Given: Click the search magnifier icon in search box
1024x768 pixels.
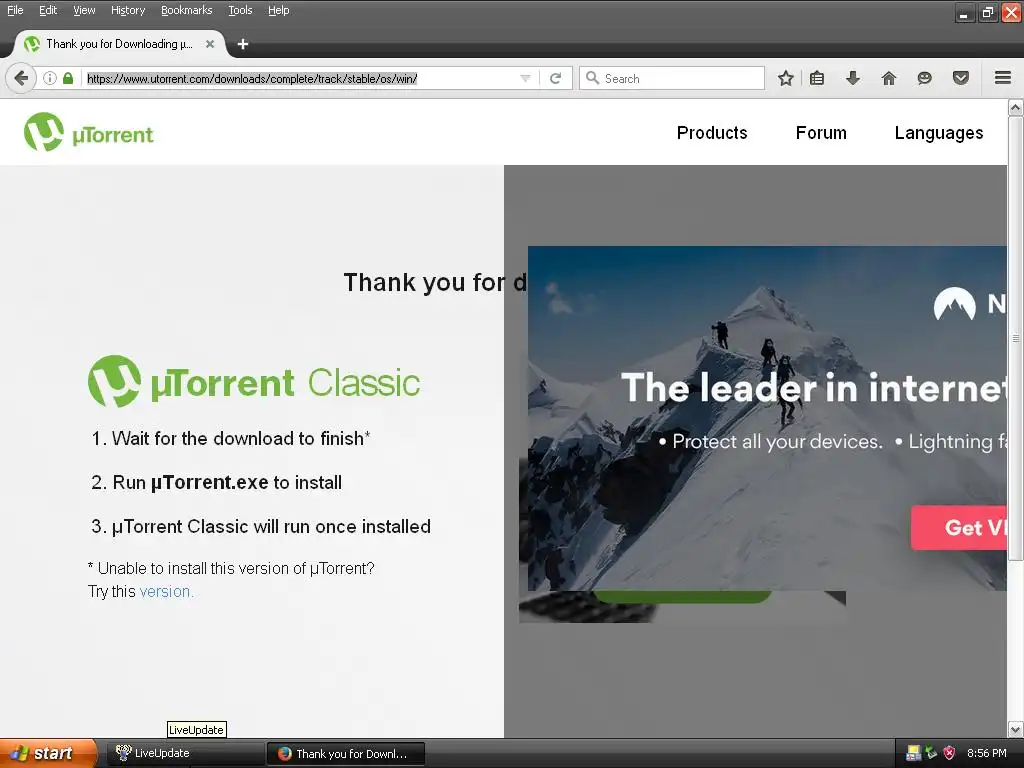Looking at the screenshot, I should [592, 78].
